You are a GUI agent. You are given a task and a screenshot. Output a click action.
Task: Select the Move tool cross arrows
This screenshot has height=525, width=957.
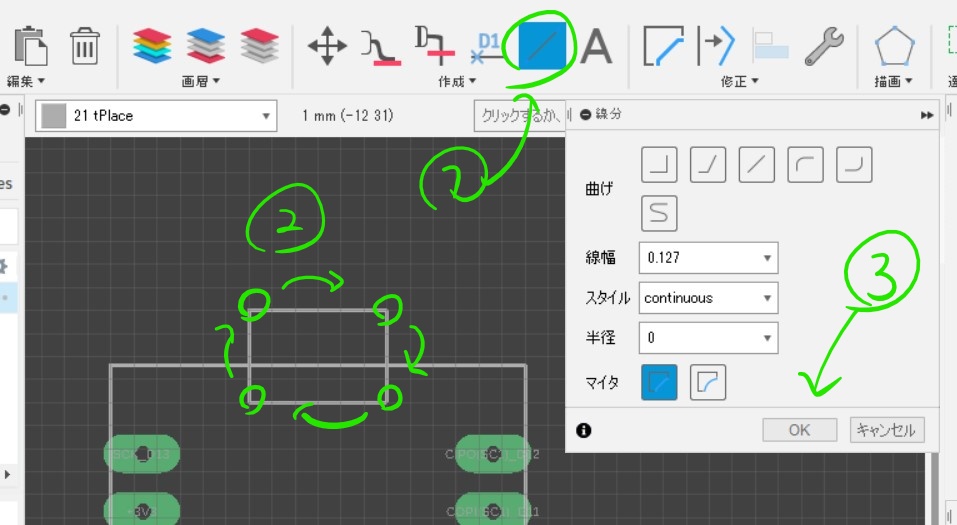pyautogui.click(x=327, y=46)
